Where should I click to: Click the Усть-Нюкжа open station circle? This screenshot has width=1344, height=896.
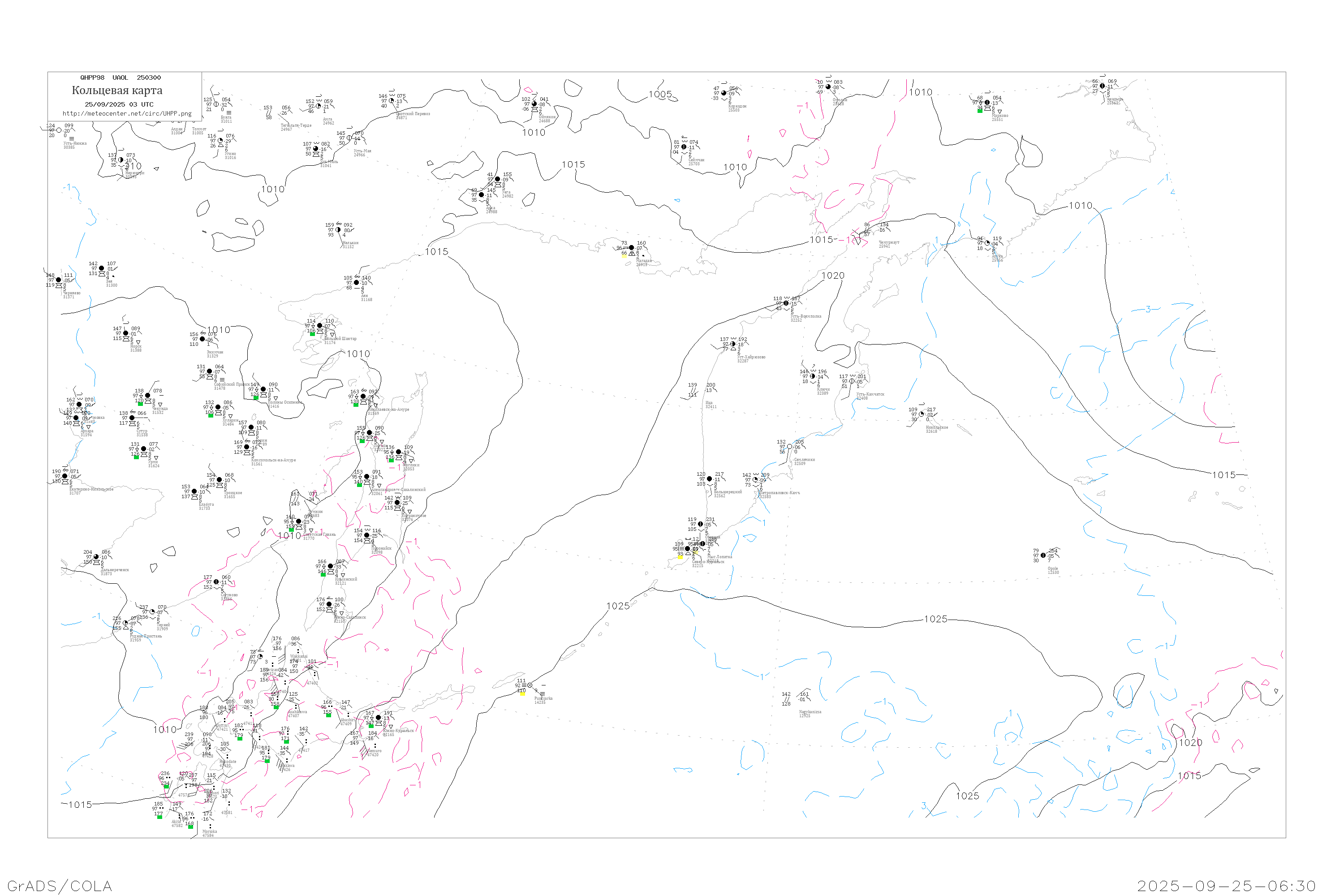click(59, 130)
